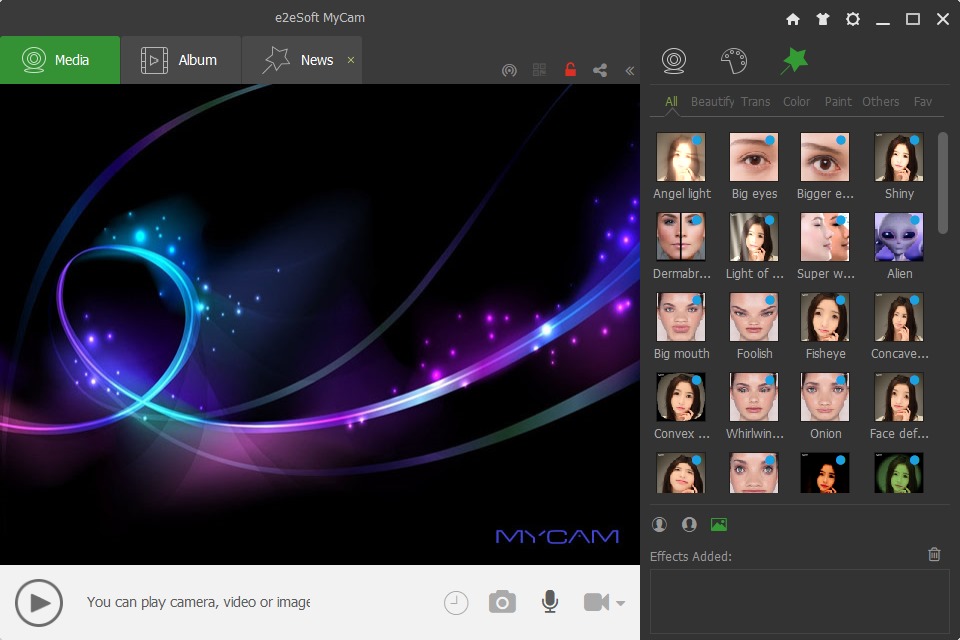The width and height of the screenshot is (960, 640).
Task: Click the snapshot camera icon
Action: [502, 602]
